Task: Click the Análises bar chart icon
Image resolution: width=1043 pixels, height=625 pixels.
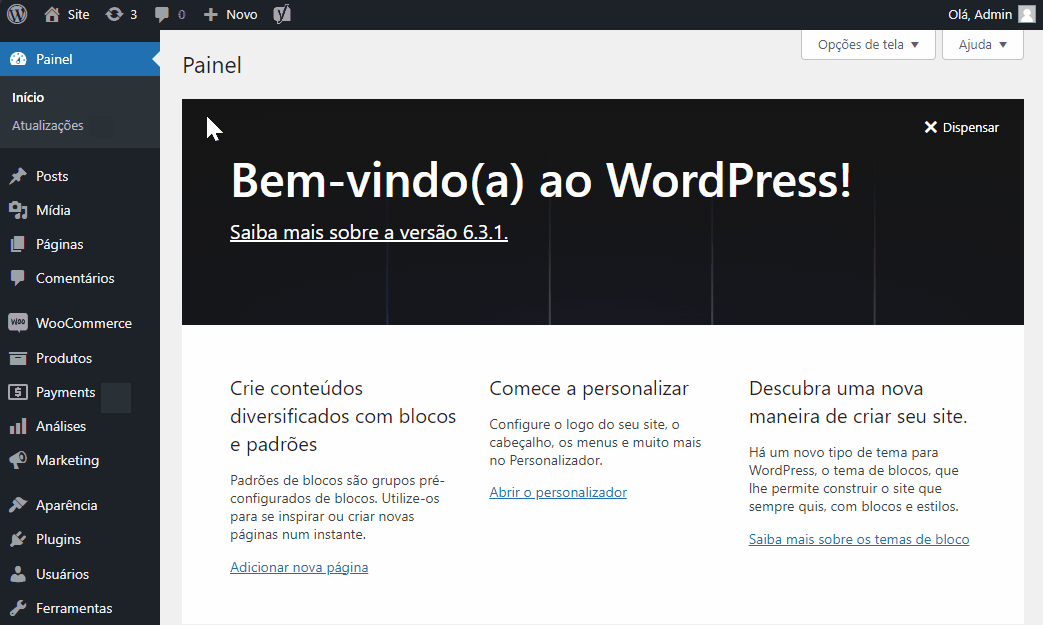Action: pyautogui.click(x=18, y=426)
